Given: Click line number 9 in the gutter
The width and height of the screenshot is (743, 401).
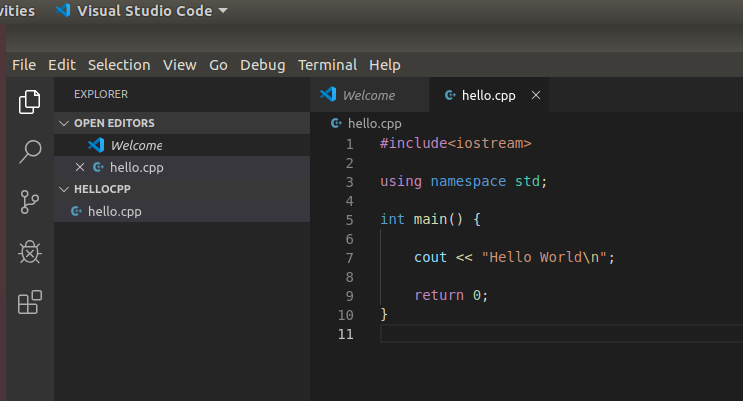Looking at the screenshot, I should 349,295.
